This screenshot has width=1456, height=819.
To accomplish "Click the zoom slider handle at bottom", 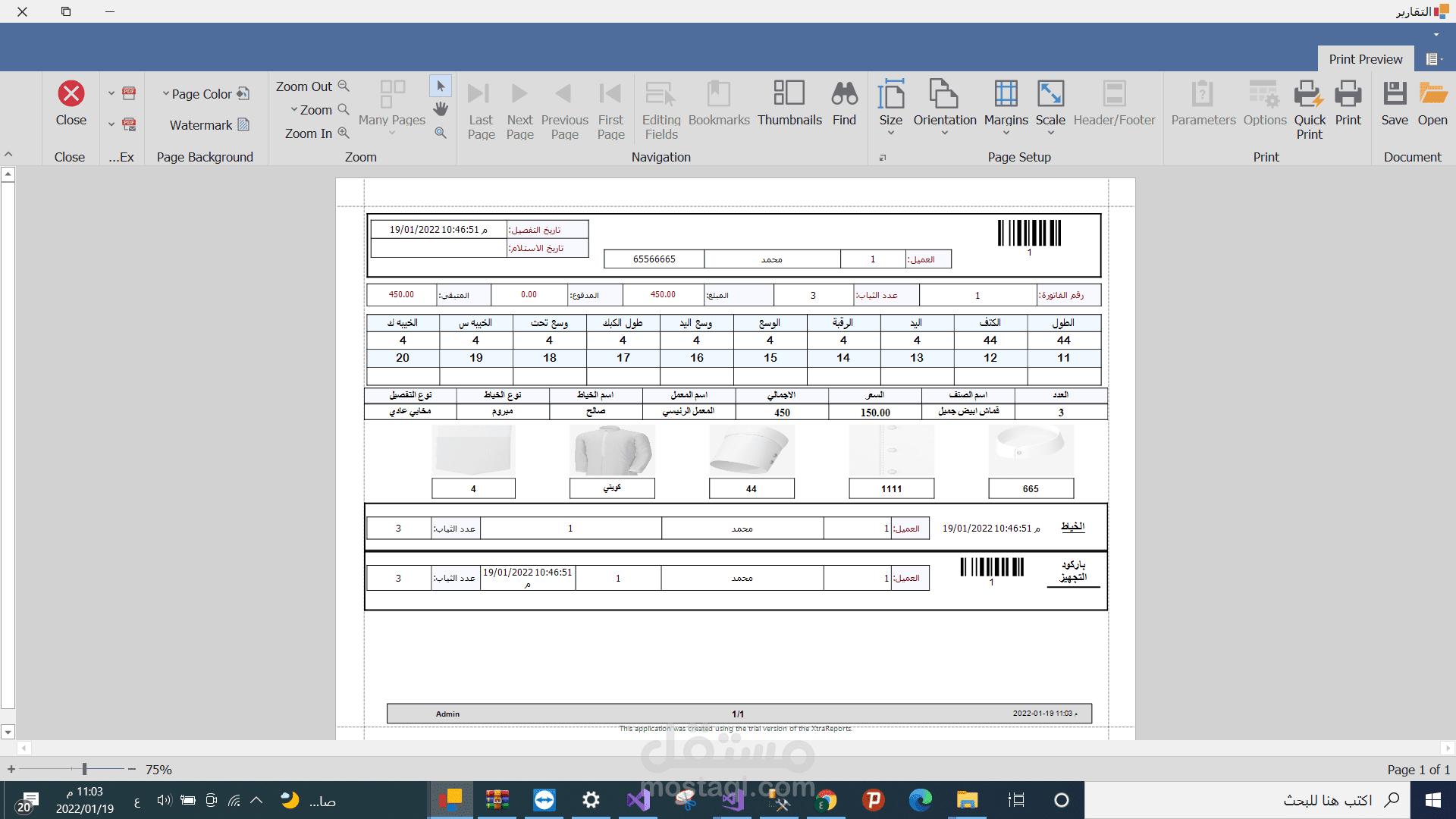I will (x=84, y=769).
